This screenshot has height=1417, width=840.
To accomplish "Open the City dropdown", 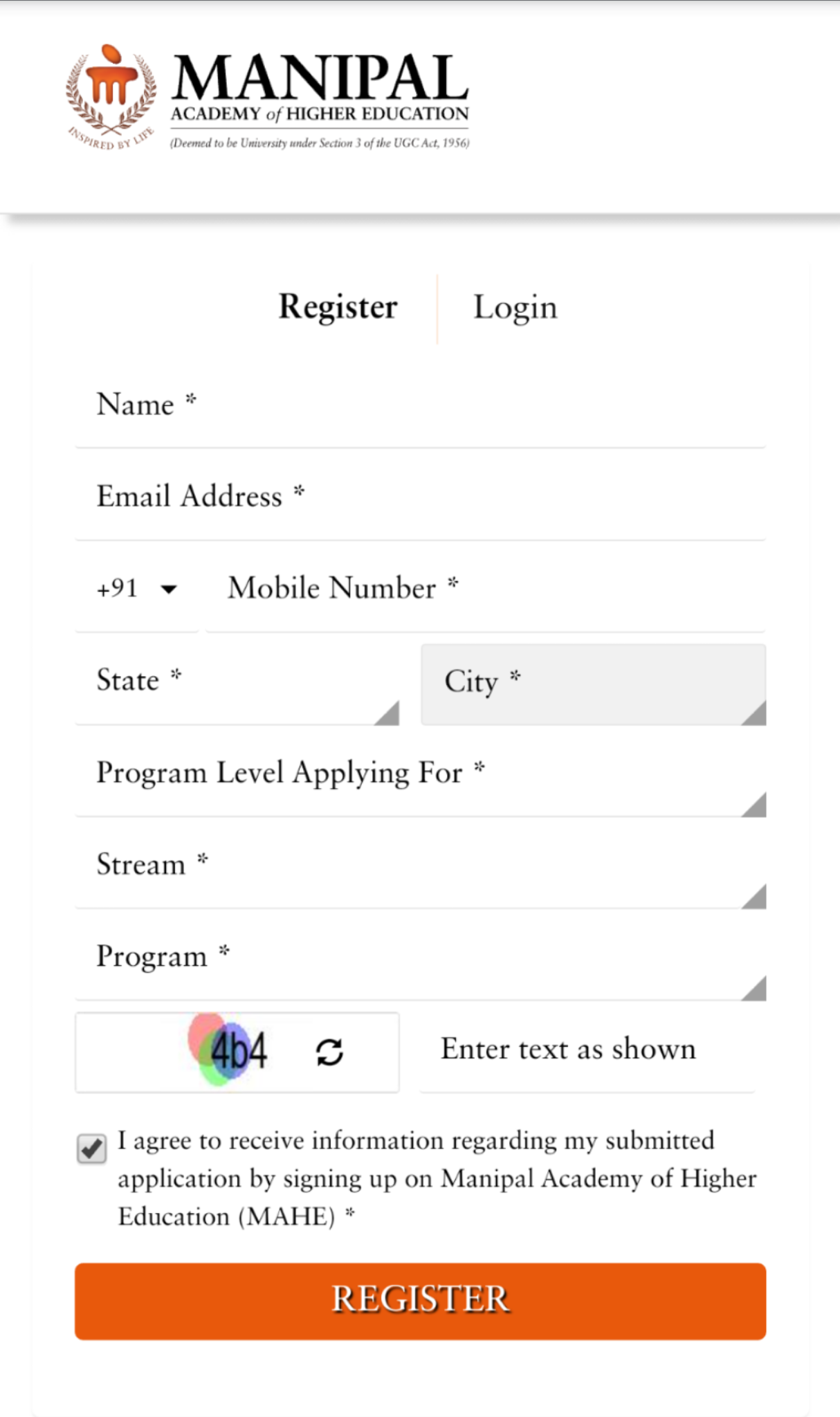I will (x=592, y=684).
